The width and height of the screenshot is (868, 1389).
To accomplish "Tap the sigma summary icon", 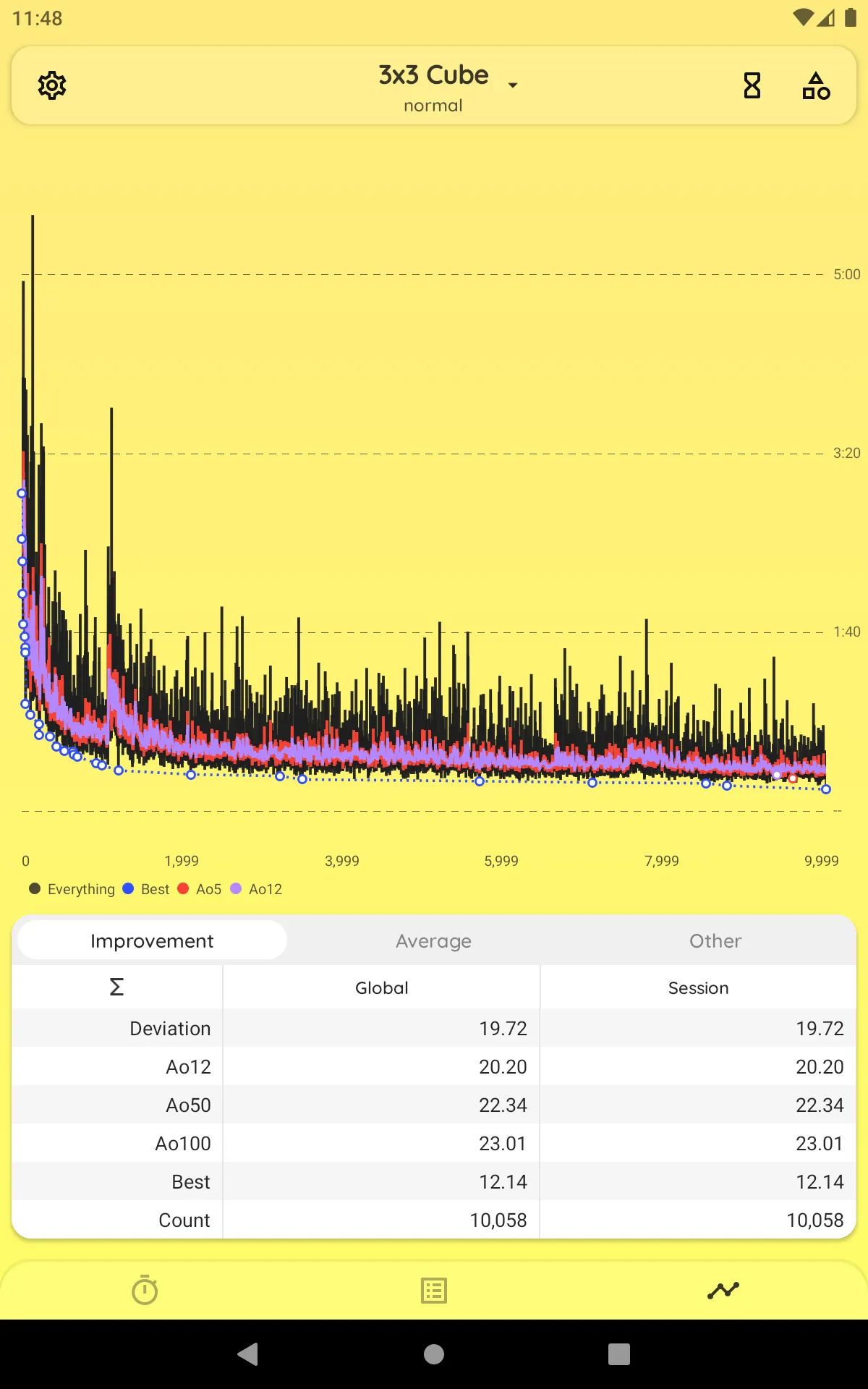I will (x=116, y=987).
